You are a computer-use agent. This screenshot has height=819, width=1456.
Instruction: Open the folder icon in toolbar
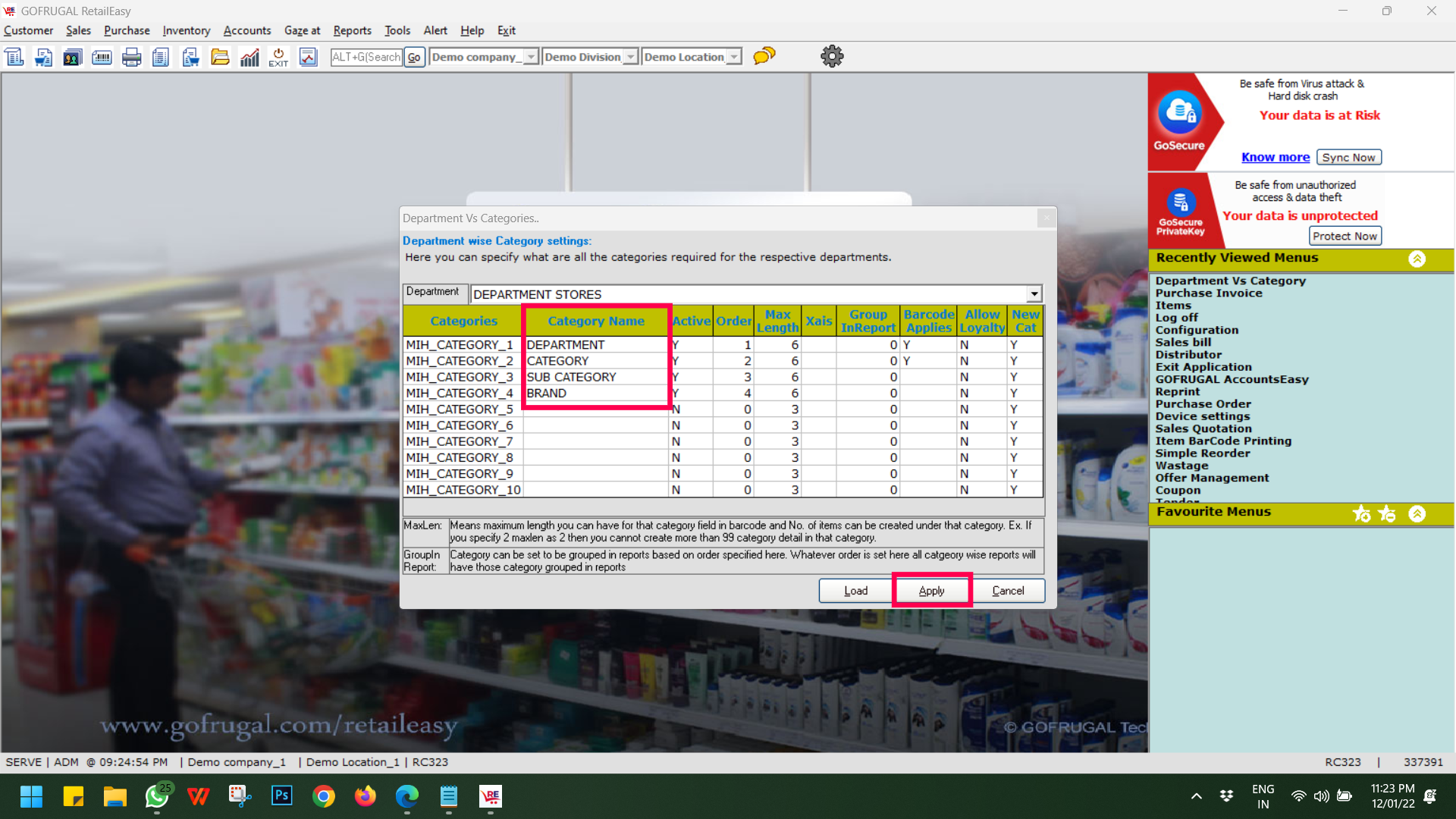click(220, 57)
